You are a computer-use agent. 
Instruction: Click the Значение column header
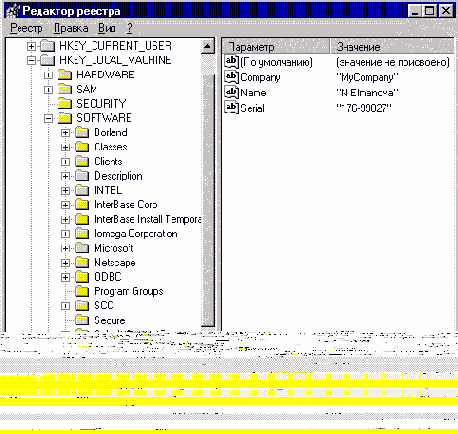392,47
